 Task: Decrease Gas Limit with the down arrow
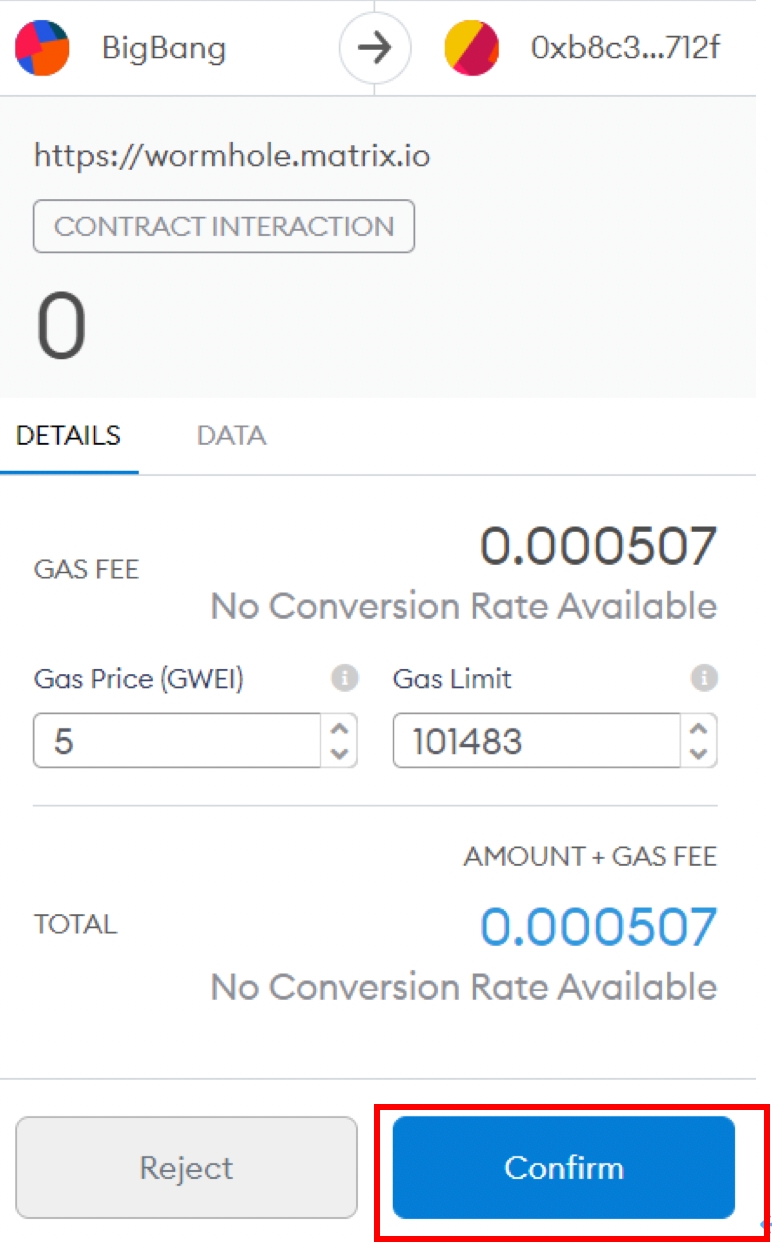coord(699,752)
